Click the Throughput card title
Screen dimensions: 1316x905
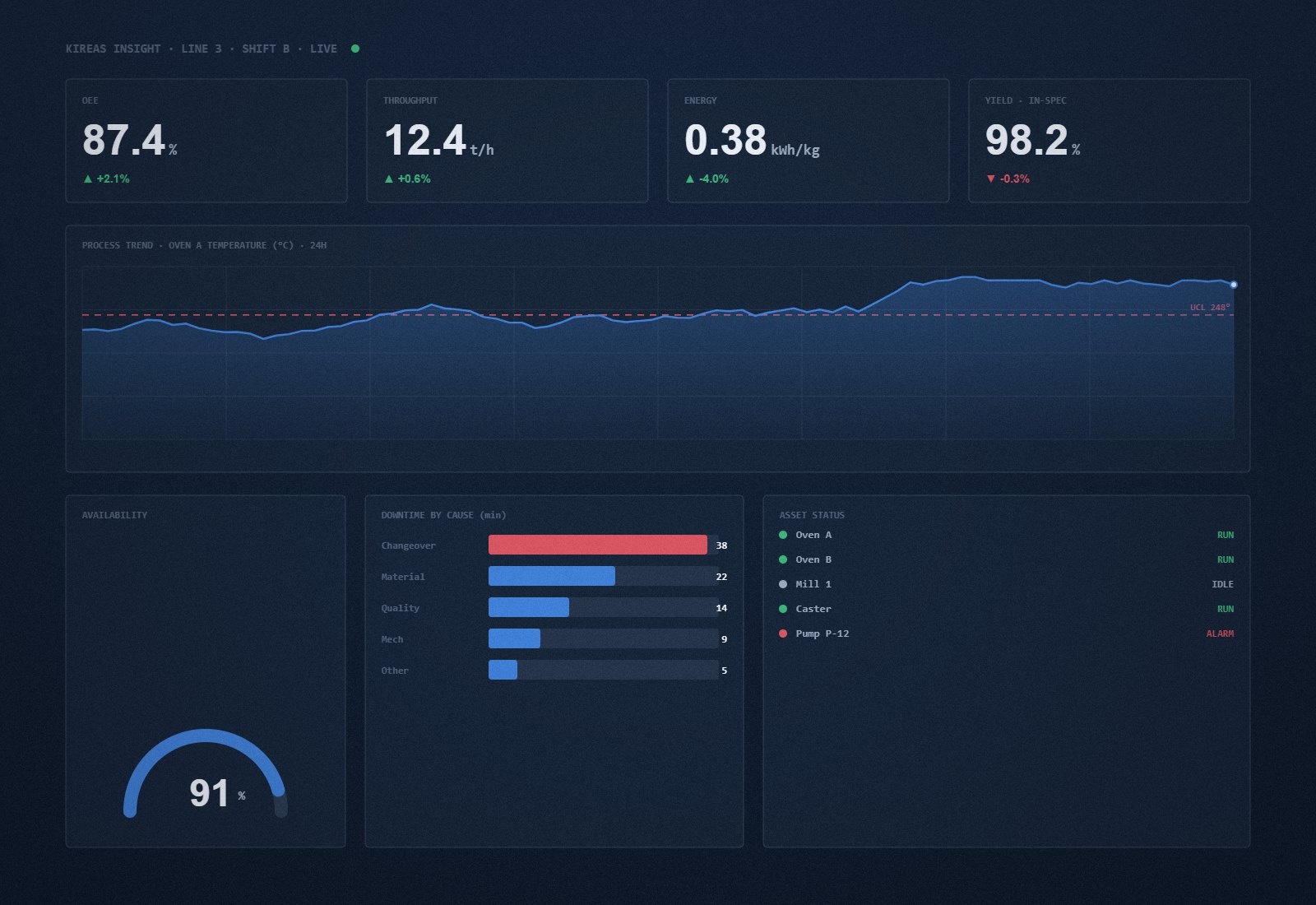410,100
